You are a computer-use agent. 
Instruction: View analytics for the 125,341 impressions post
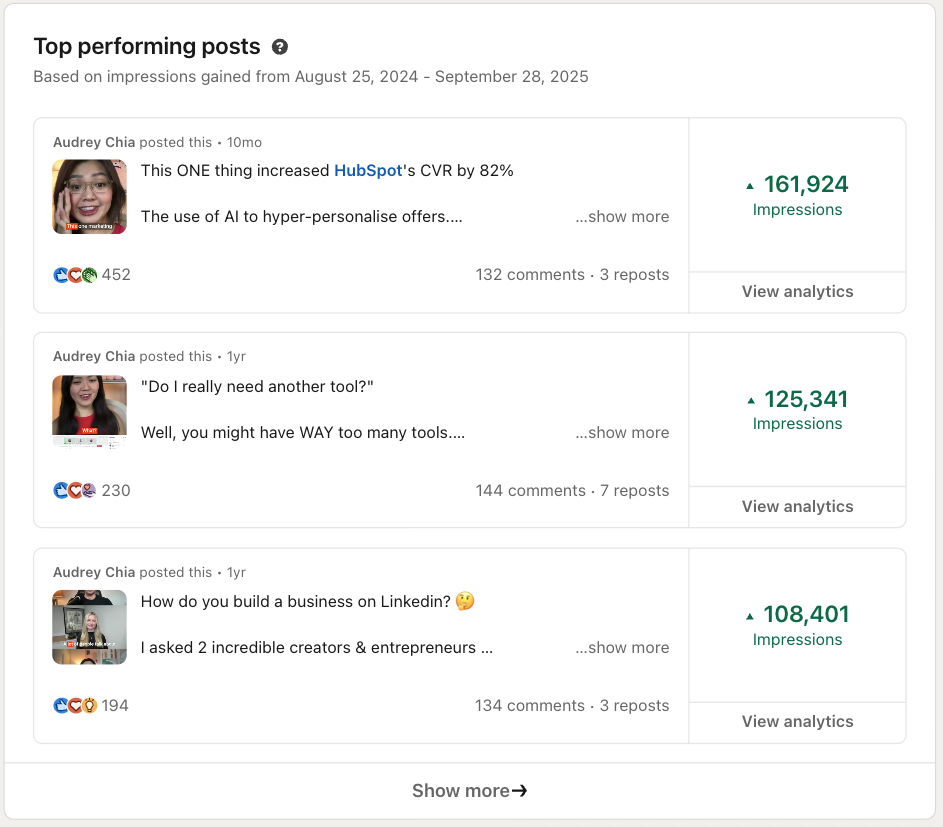pyautogui.click(x=797, y=507)
